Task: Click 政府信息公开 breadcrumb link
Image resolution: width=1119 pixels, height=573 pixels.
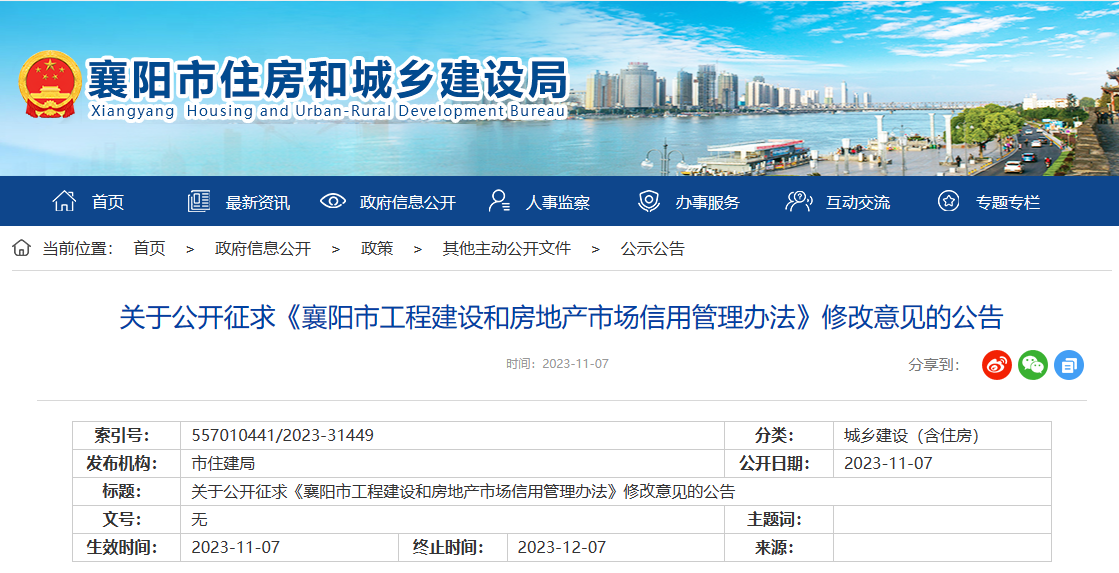Action: pos(263,248)
